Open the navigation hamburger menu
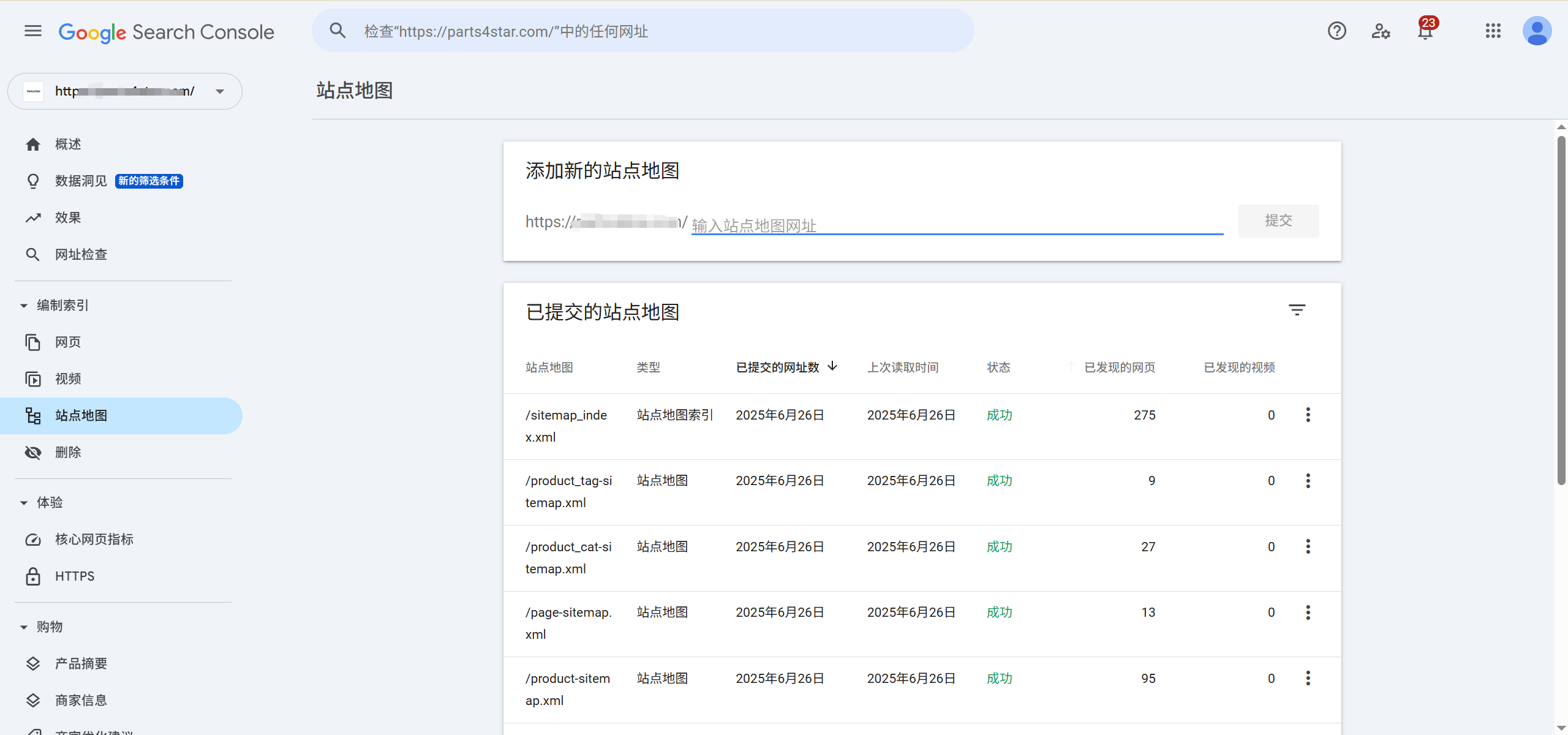Screen dimensions: 1568x735 tap(32, 31)
